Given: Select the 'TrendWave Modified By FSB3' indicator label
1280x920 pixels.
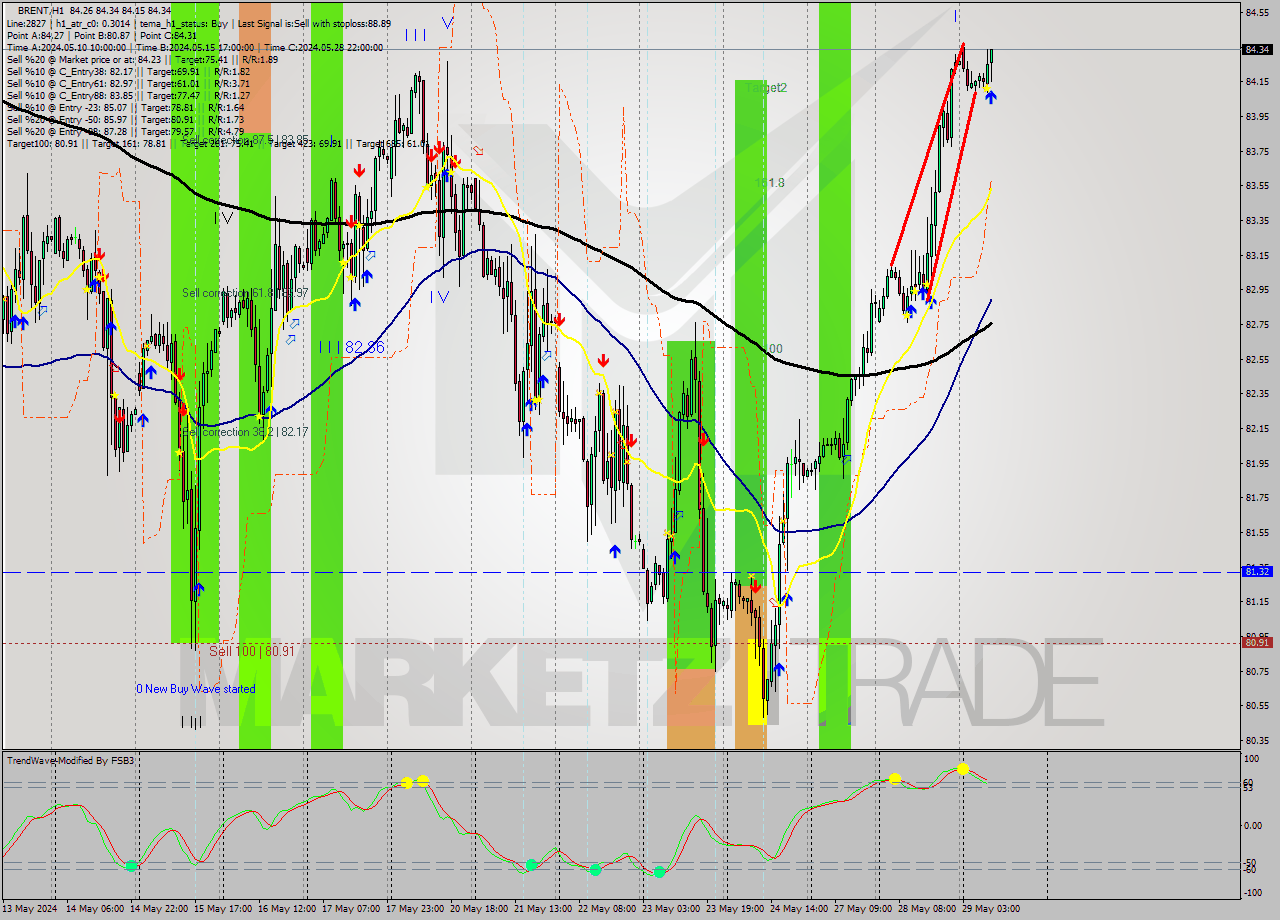Looking at the screenshot, I should (71, 761).
